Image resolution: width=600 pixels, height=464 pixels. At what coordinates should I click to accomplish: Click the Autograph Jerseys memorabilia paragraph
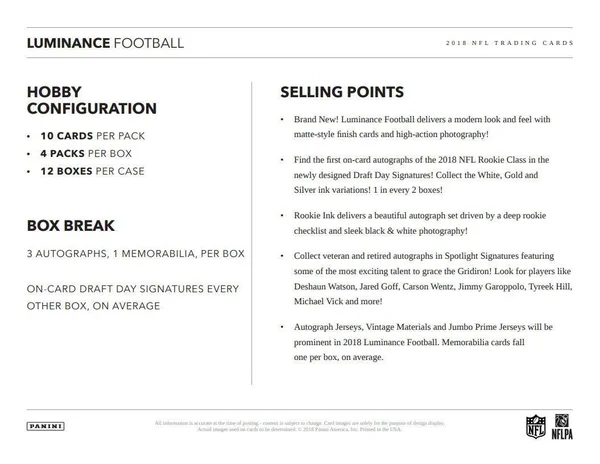pyautogui.click(x=423, y=342)
